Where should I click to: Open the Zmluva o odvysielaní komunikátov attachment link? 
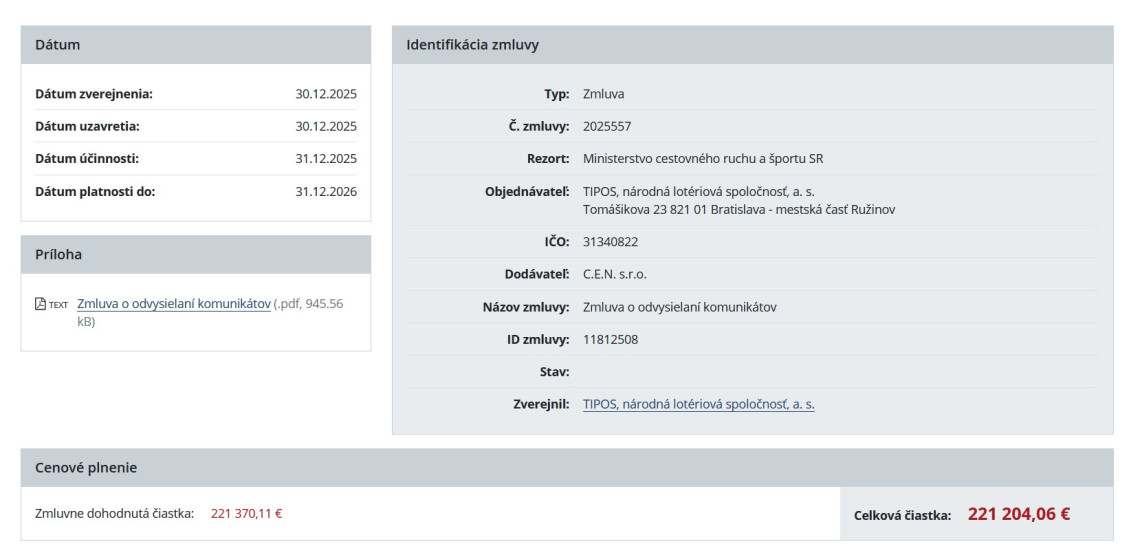coord(174,304)
